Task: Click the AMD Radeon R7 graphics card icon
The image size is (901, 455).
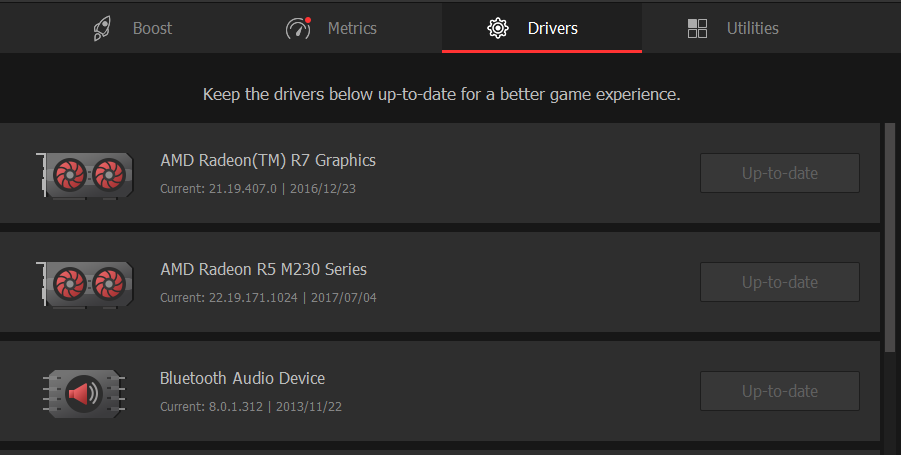Action: click(x=84, y=173)
